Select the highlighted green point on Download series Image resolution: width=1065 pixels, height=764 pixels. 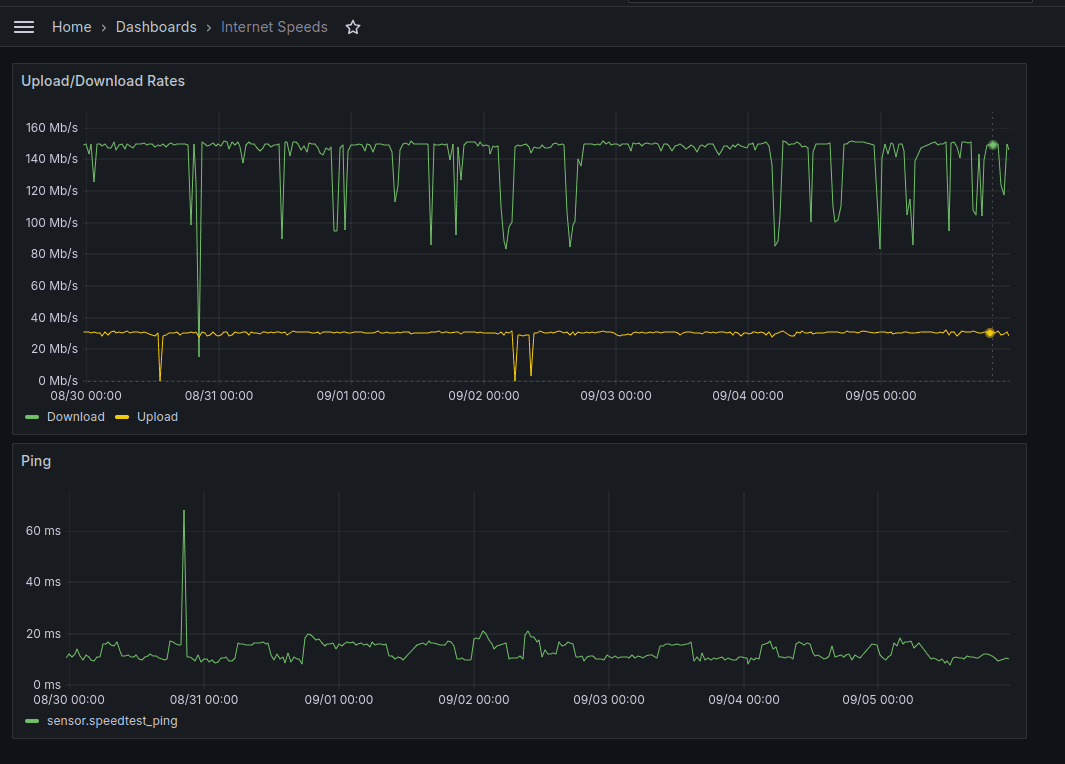click(991, 146)
